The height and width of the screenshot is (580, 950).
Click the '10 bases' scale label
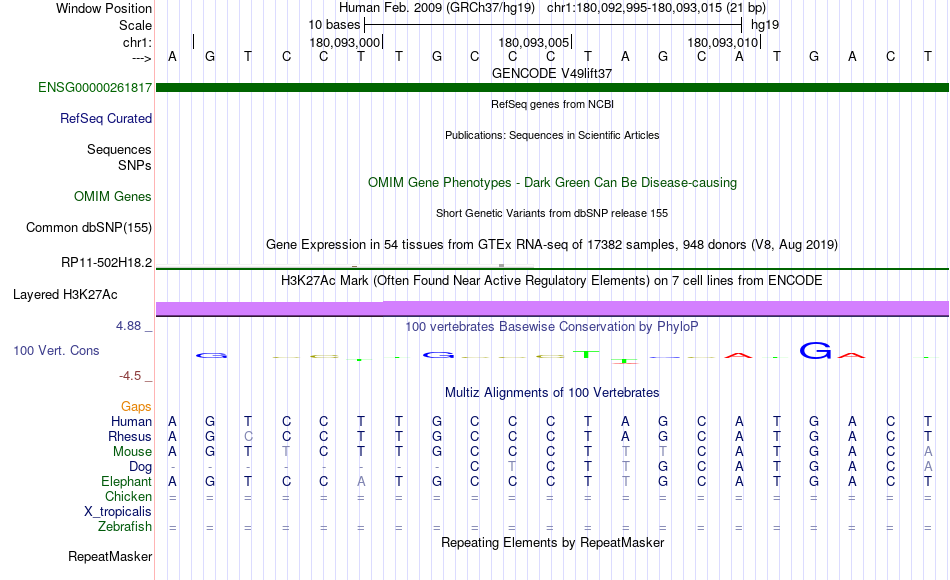(x=334, y=25)
